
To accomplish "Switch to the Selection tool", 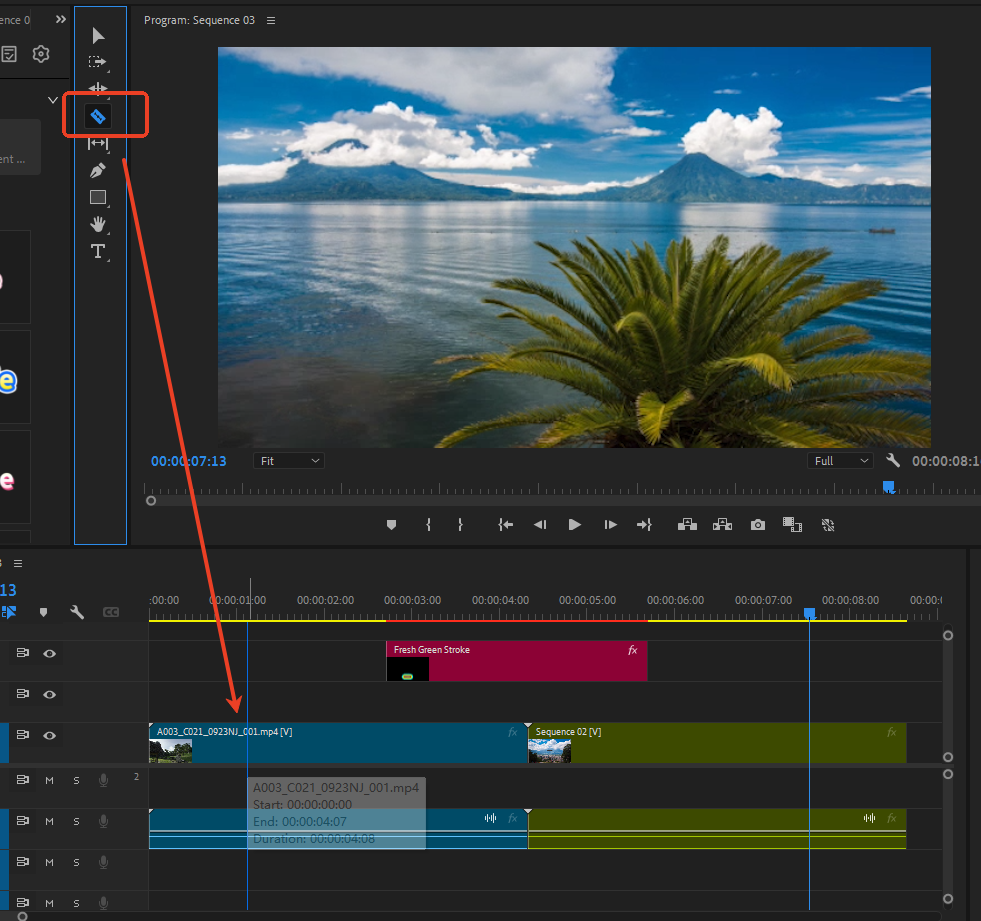I will pos(99,35).
